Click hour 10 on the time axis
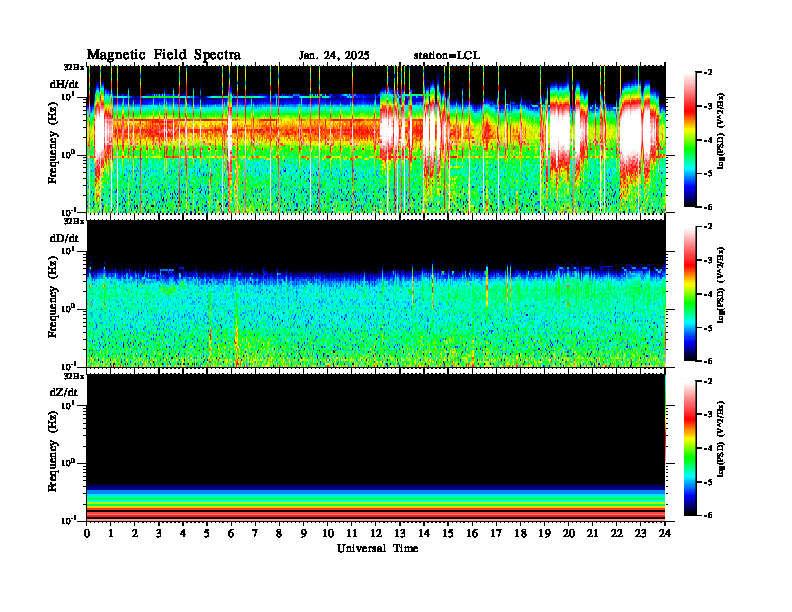The height and width of the screenshot is (612, 792). click(328, 533)
